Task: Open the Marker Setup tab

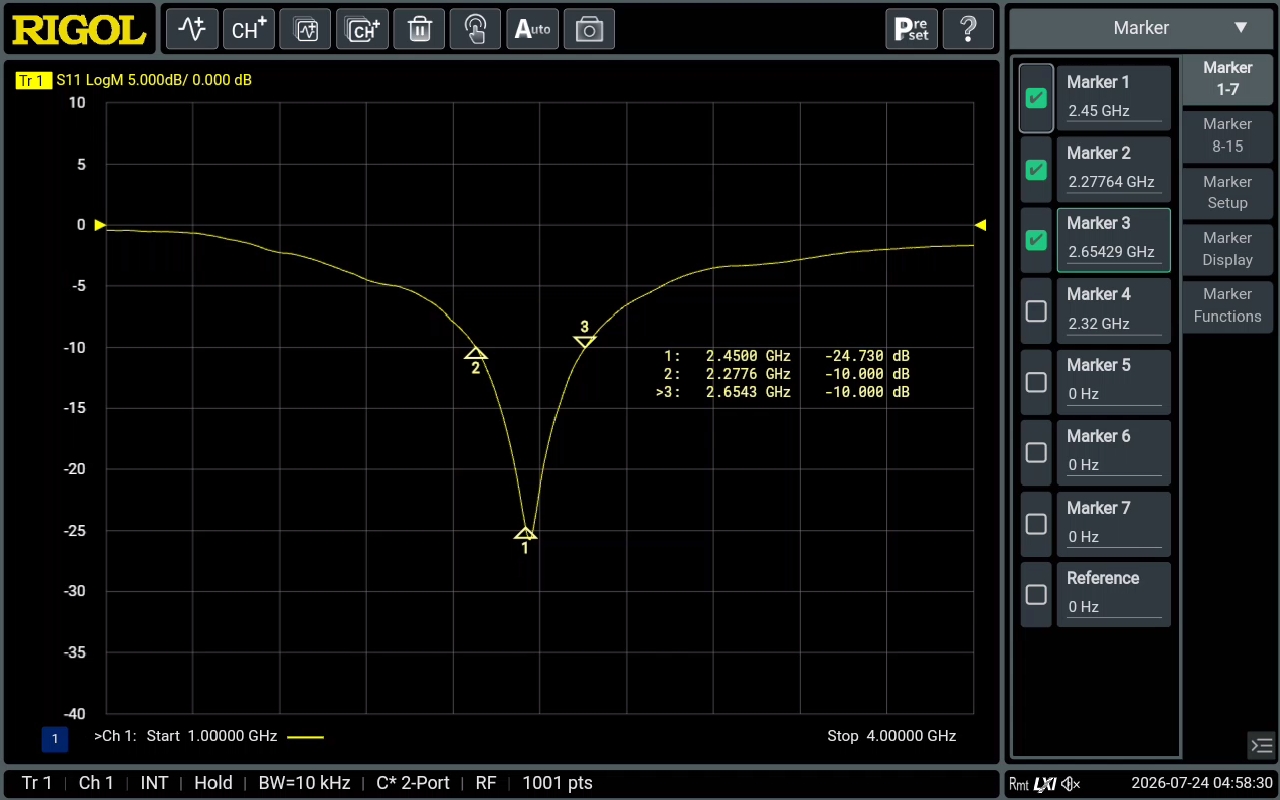Action: [1228, 192]
